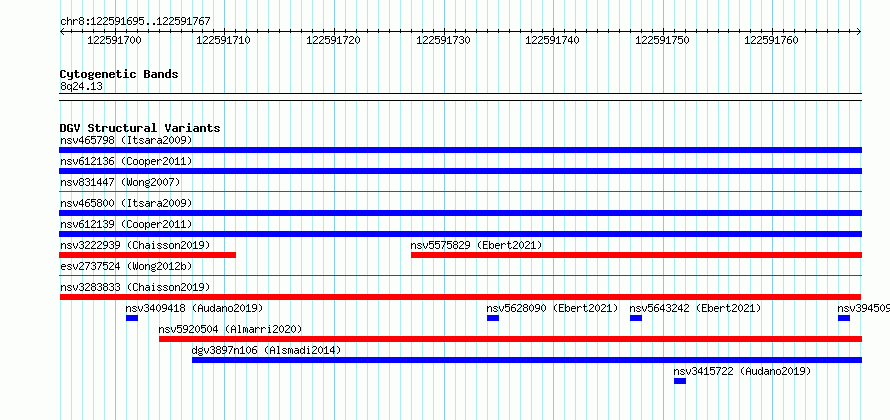Click the small blue block under nsv3409418
The height and width of the screenshot is (420, 890).
tap(132, 318)
